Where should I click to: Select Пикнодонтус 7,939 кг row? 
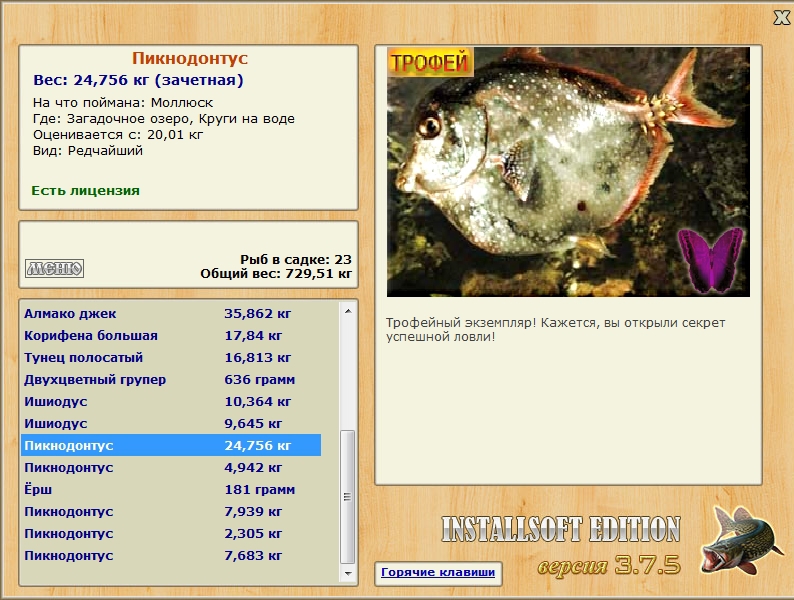(x=171, y=511)
